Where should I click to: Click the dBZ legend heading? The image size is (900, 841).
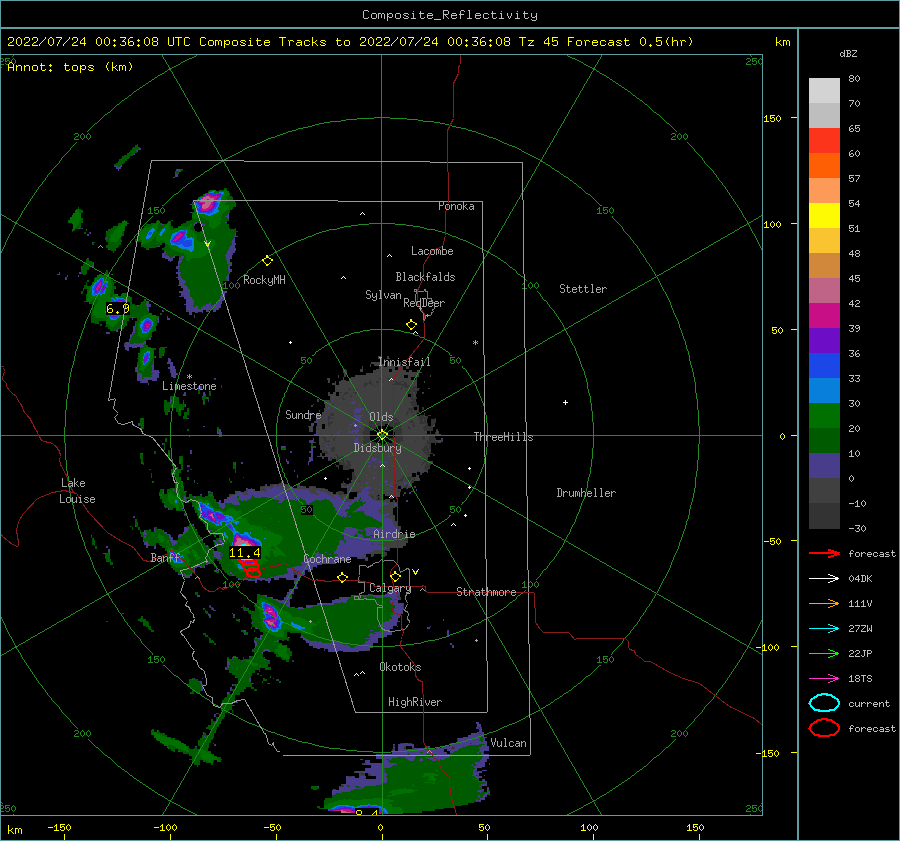[x=848, y=53]
